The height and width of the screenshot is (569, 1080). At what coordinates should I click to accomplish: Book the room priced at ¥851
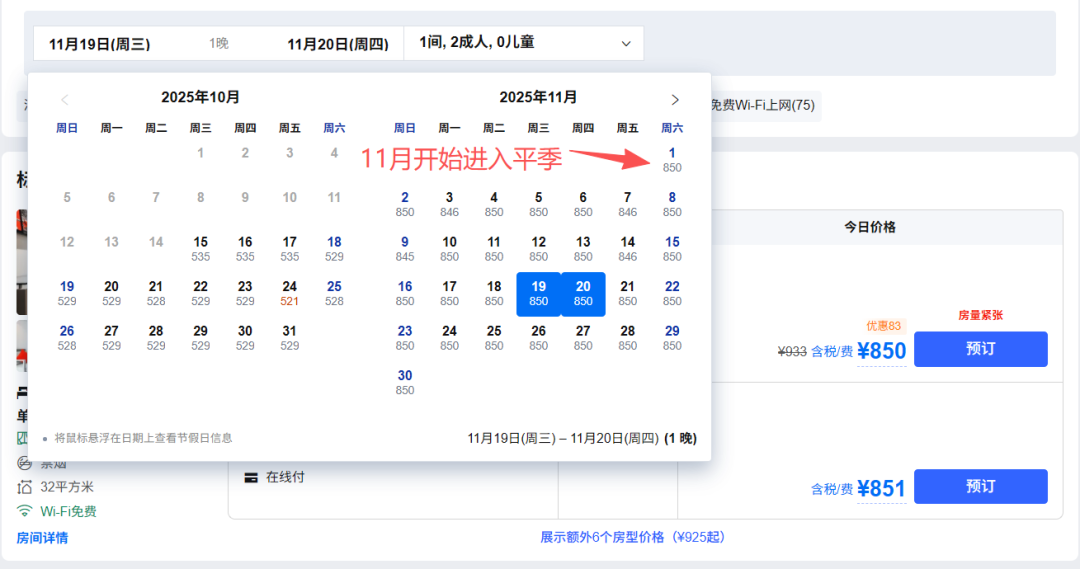pyautogui.click(x=981, y=486)
